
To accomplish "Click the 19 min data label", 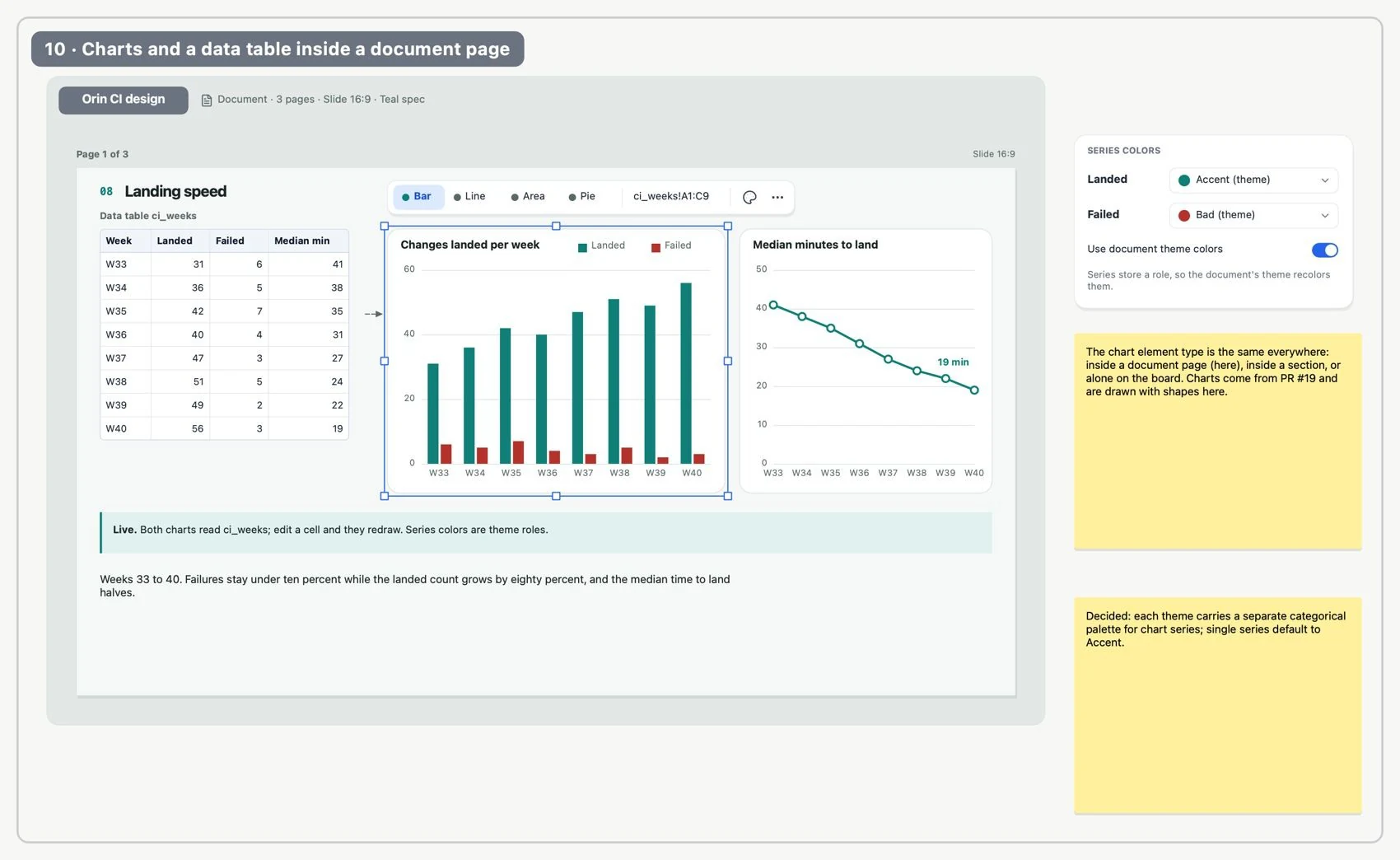I will click(953, 362).
